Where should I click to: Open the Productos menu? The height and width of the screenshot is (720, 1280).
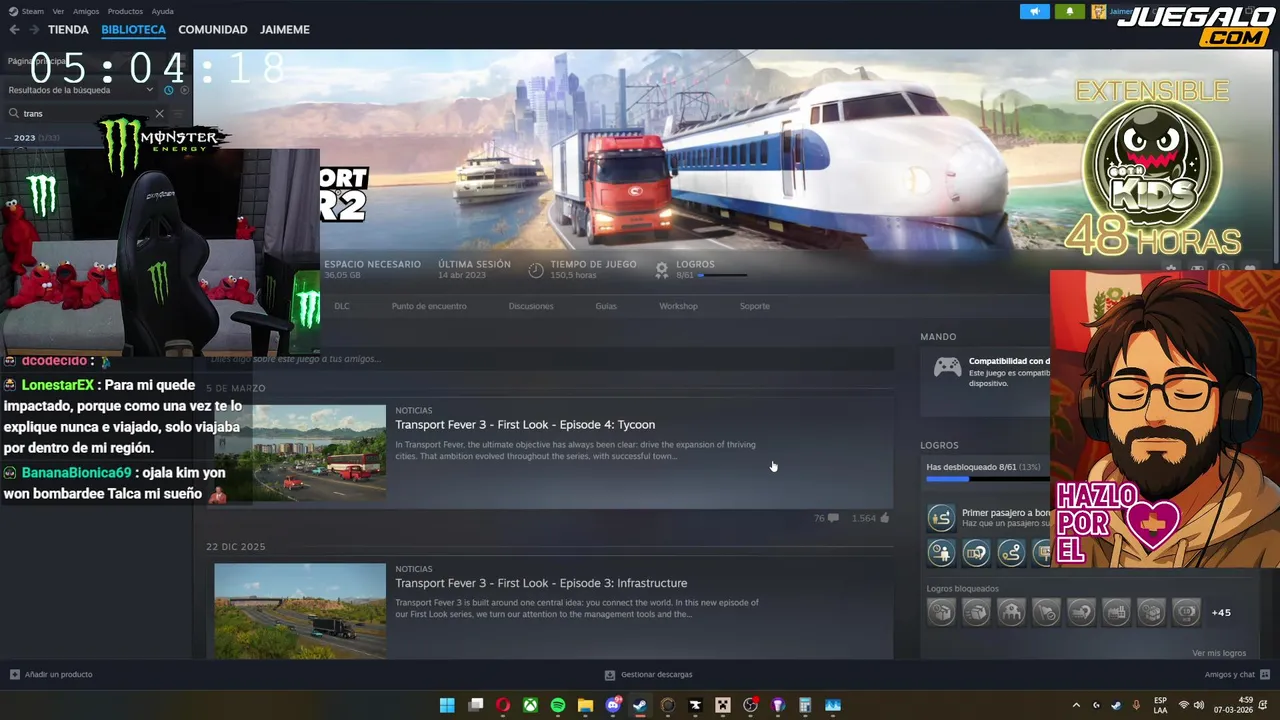tap(125, 11)
